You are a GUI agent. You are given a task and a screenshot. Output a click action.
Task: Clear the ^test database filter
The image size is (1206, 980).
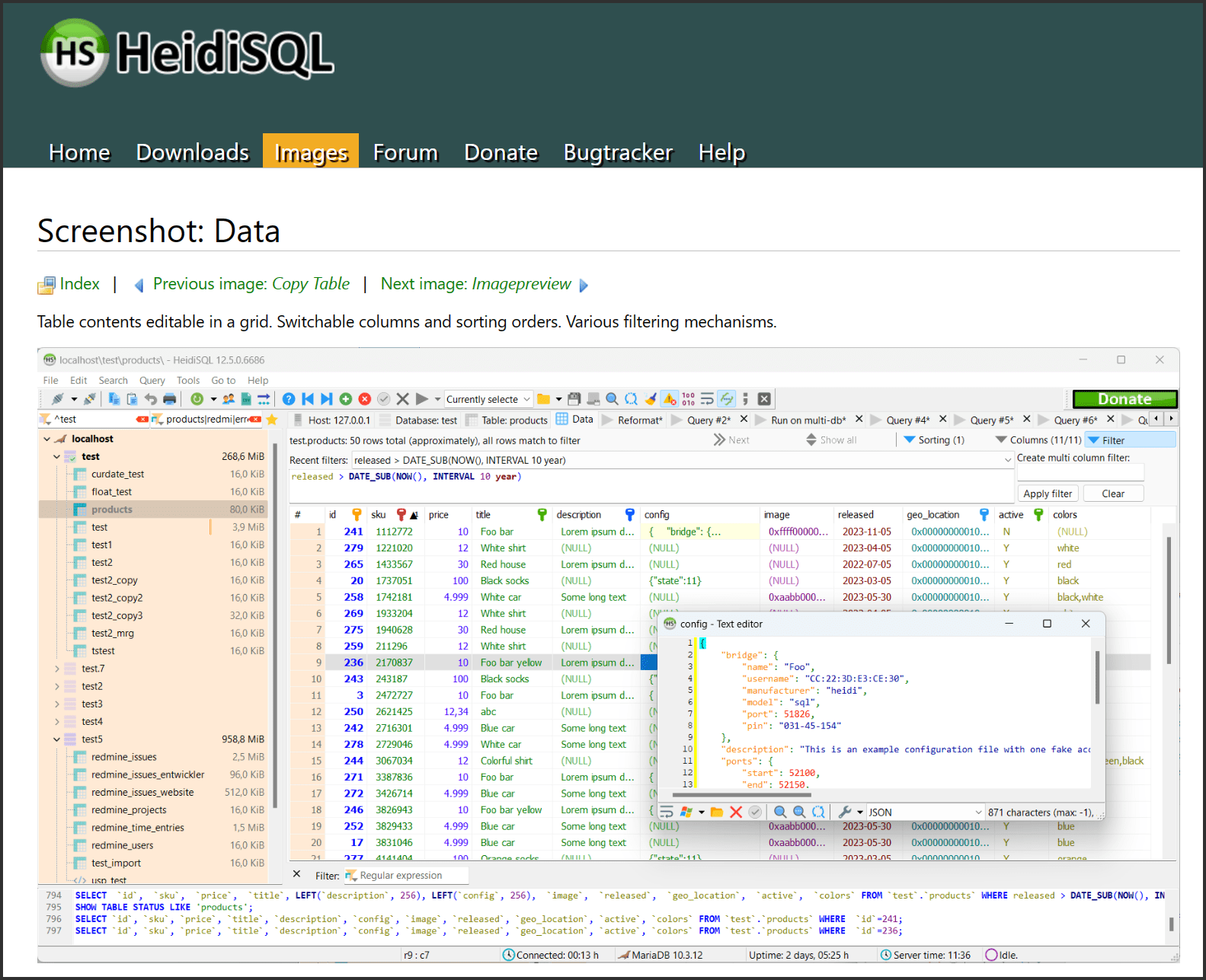(x=142, y=420)
